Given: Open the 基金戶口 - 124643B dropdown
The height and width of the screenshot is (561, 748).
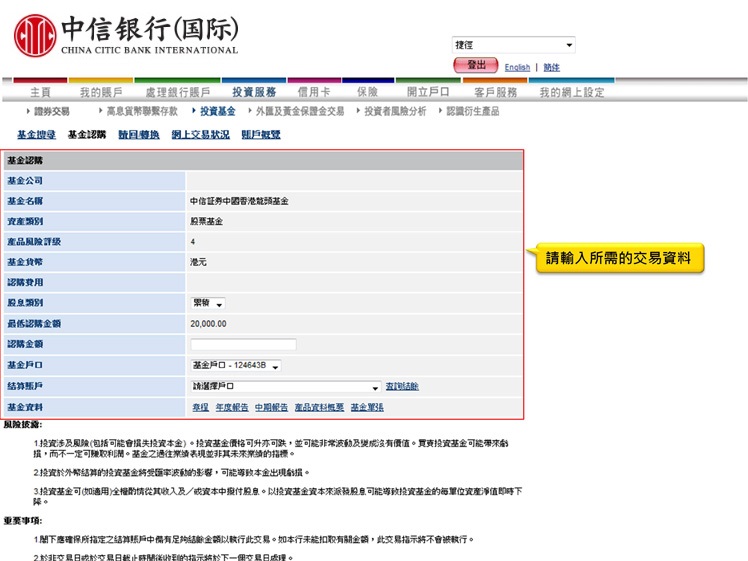Looking at the screenshot, I should click(236, 365).
